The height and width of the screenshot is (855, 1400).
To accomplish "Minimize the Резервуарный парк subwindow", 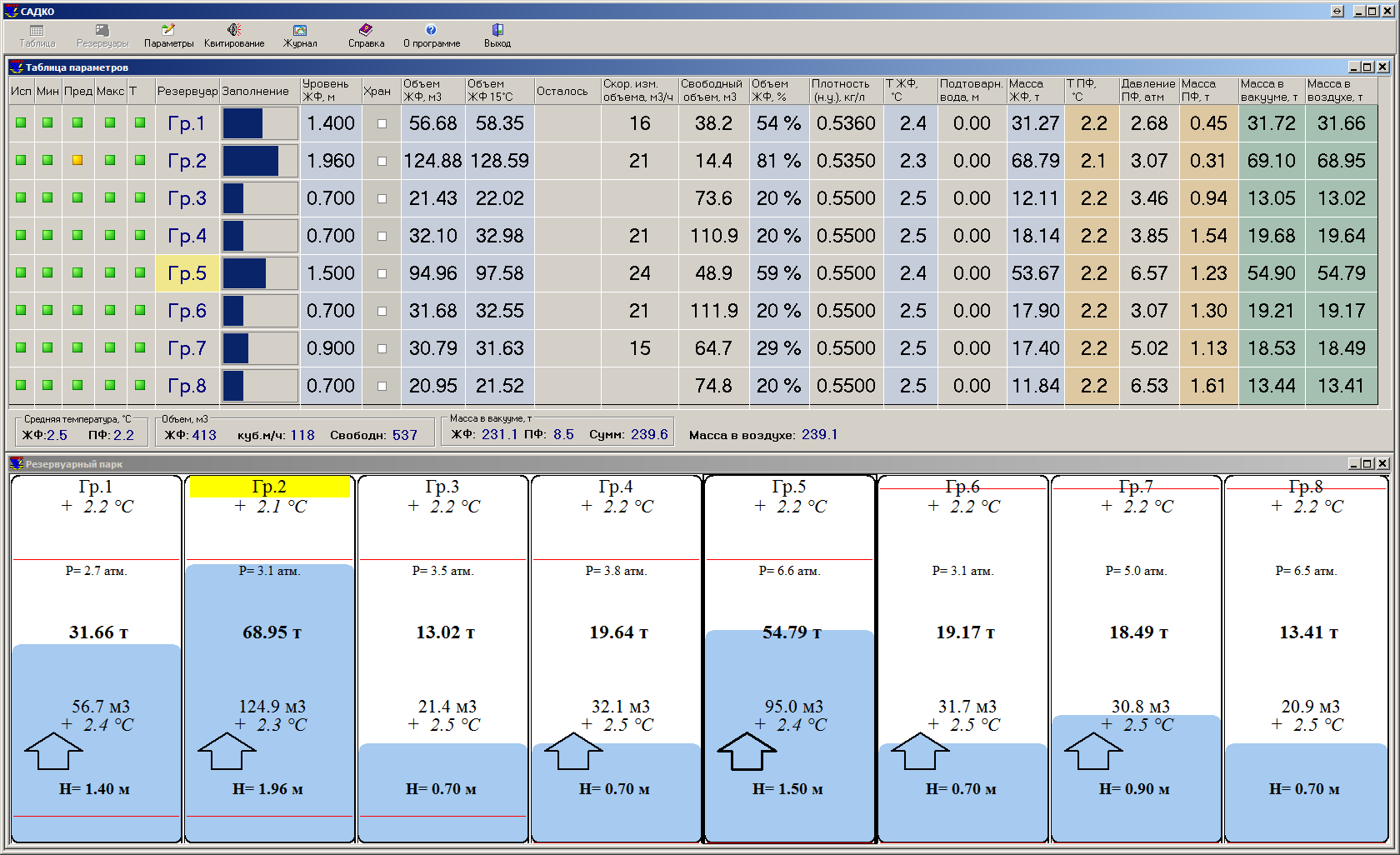I will (1353, 463).
